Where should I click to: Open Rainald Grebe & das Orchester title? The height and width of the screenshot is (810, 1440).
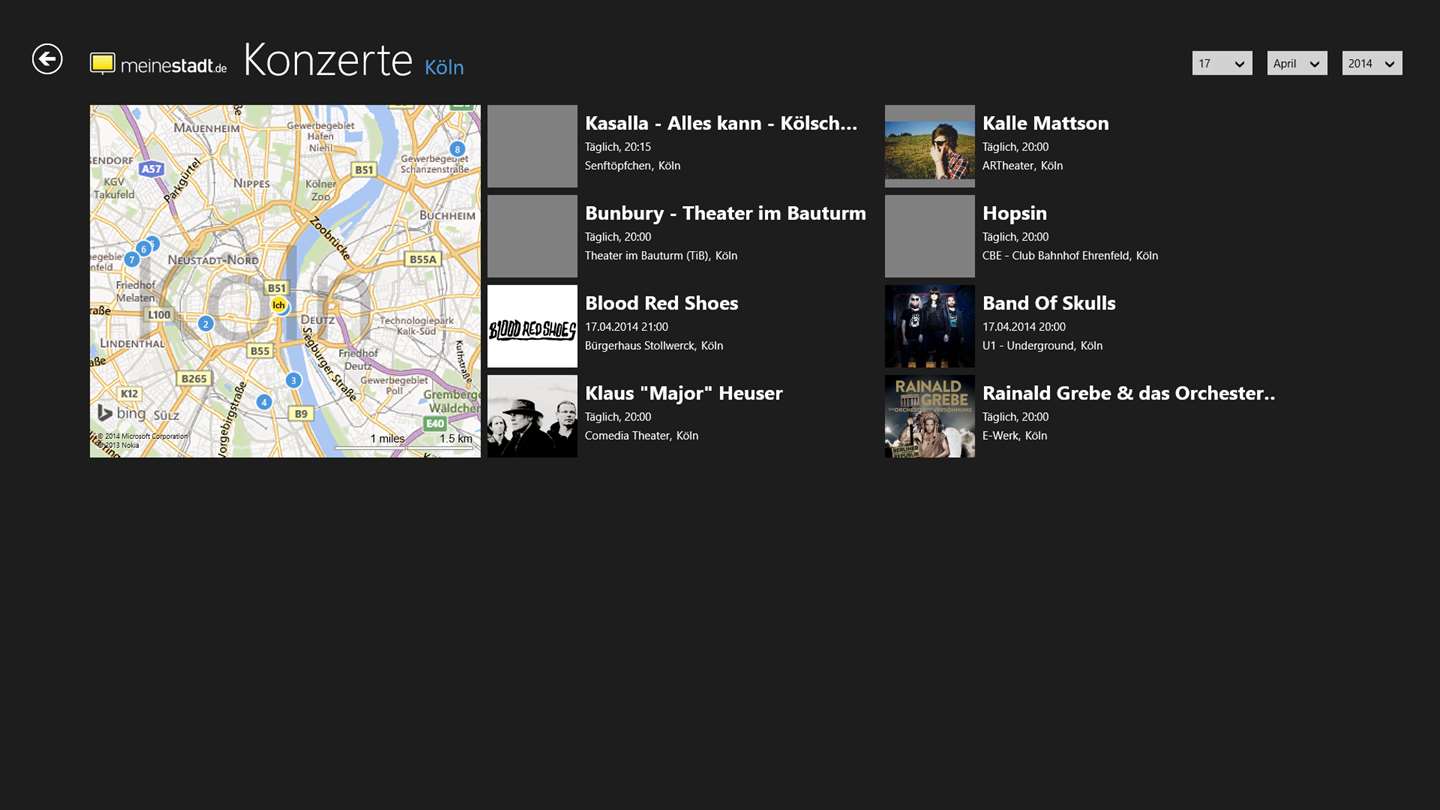1128,393
